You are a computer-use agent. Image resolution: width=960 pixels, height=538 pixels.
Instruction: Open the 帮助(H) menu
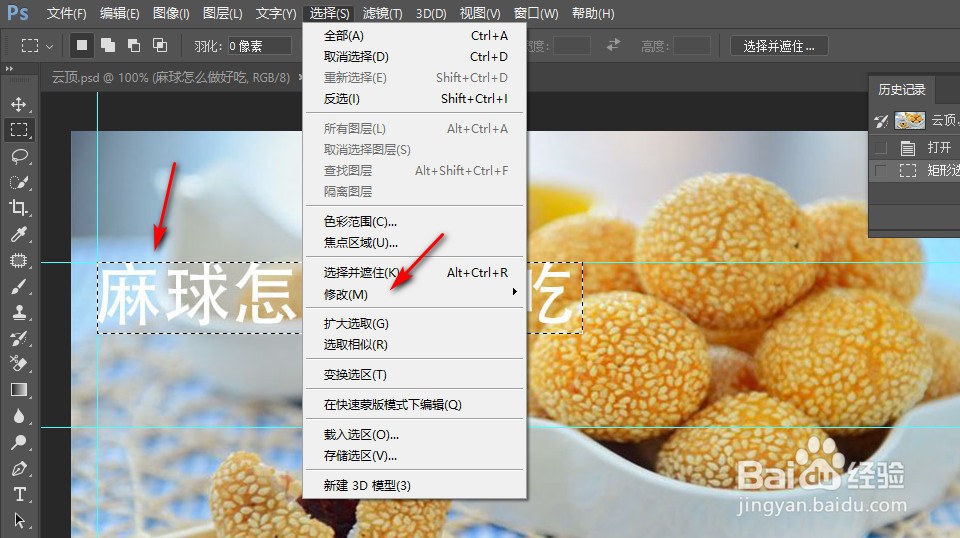pos(593,13)
